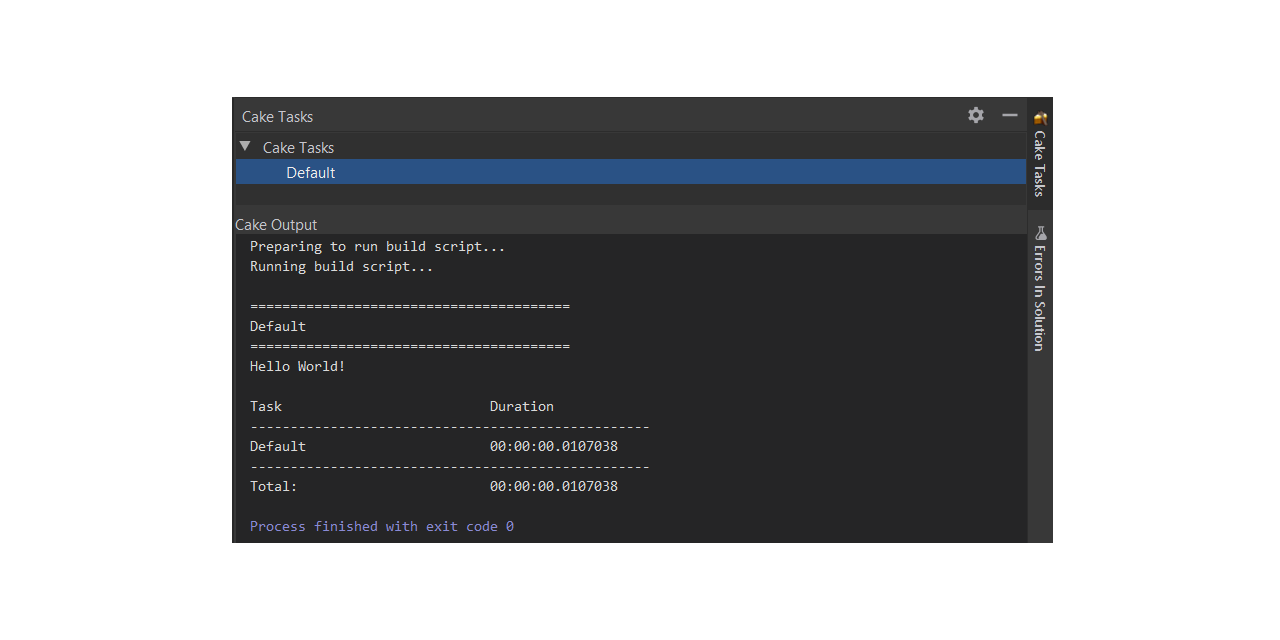Select the Preparing to run build script line
This screenshot has height=640, width=1280.
coord(377,246)
